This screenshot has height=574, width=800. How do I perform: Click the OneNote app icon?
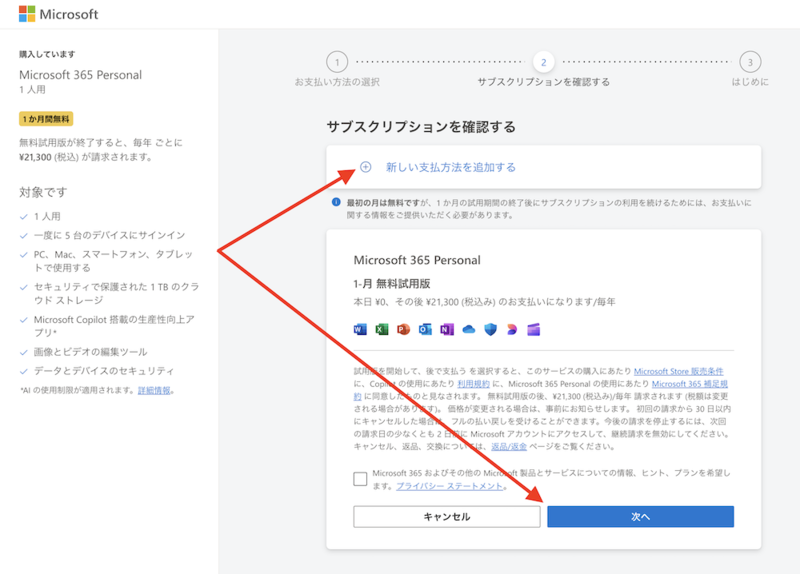pos(447,330)
